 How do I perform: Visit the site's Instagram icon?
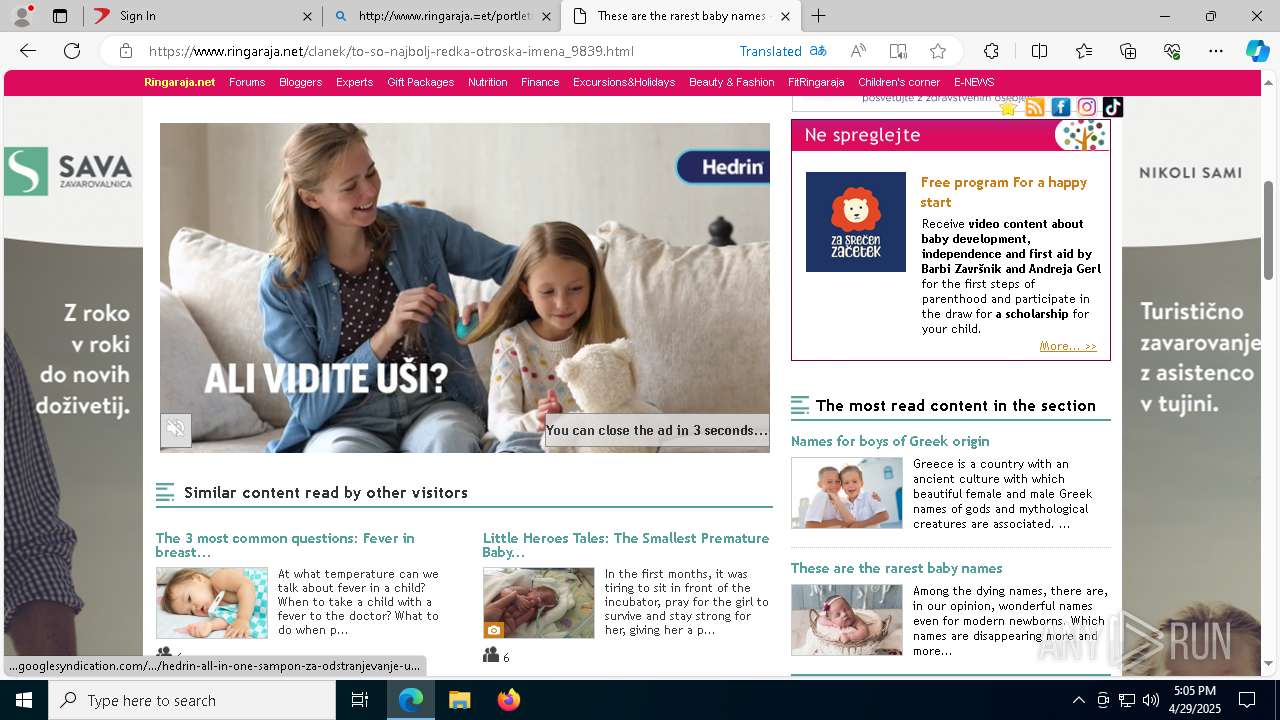1087,107
